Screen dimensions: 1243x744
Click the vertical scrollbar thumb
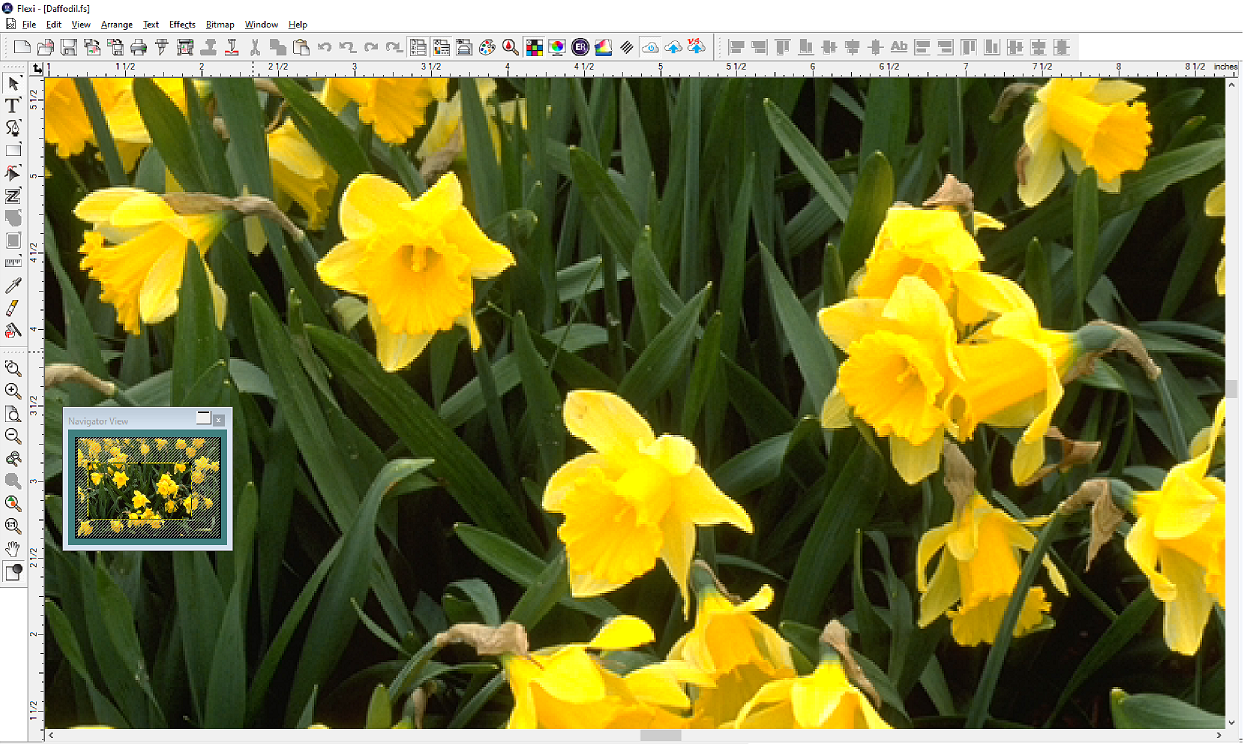[1233, 389]
